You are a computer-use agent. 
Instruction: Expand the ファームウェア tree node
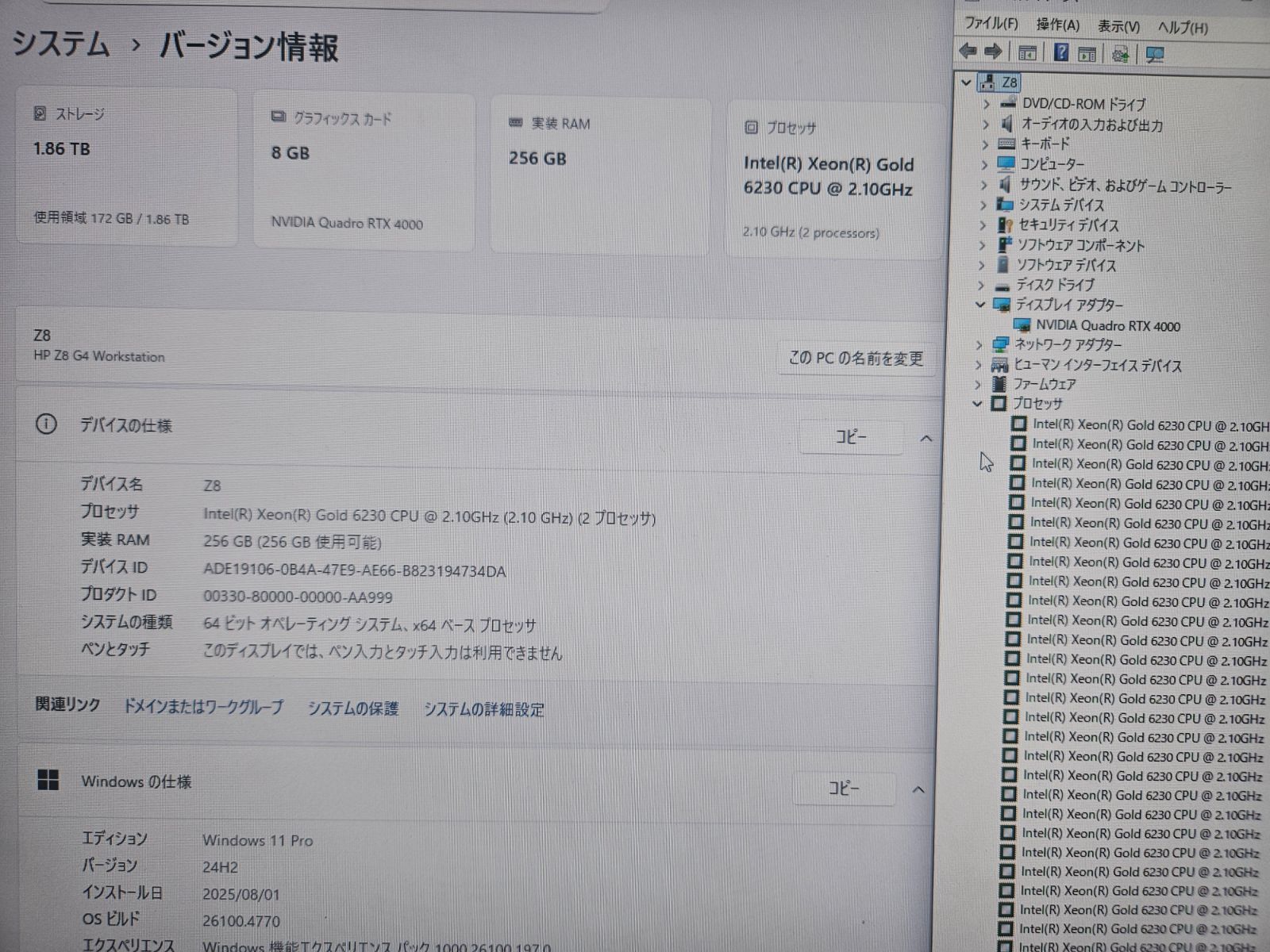978,385
